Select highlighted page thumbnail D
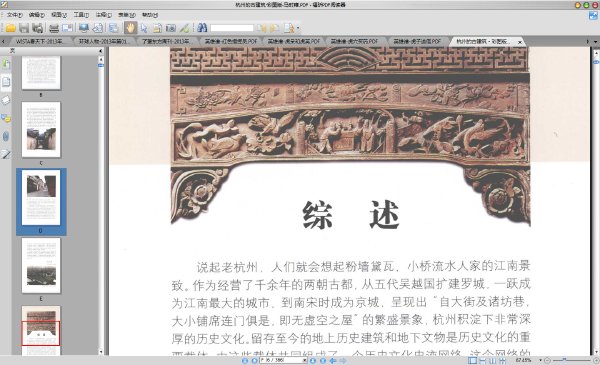Viewport: 600px width, 365px height. click(x=41, y=198)
